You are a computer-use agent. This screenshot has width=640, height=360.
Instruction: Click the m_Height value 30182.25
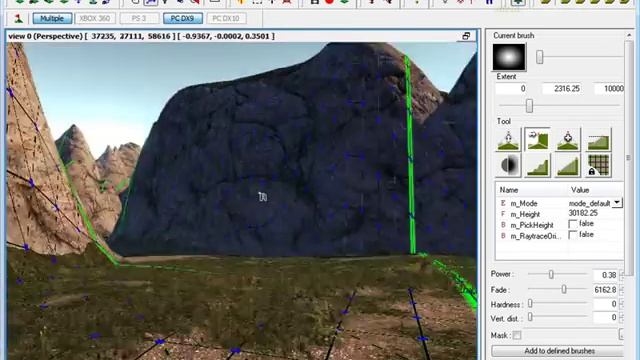click(x=583, y=213)
